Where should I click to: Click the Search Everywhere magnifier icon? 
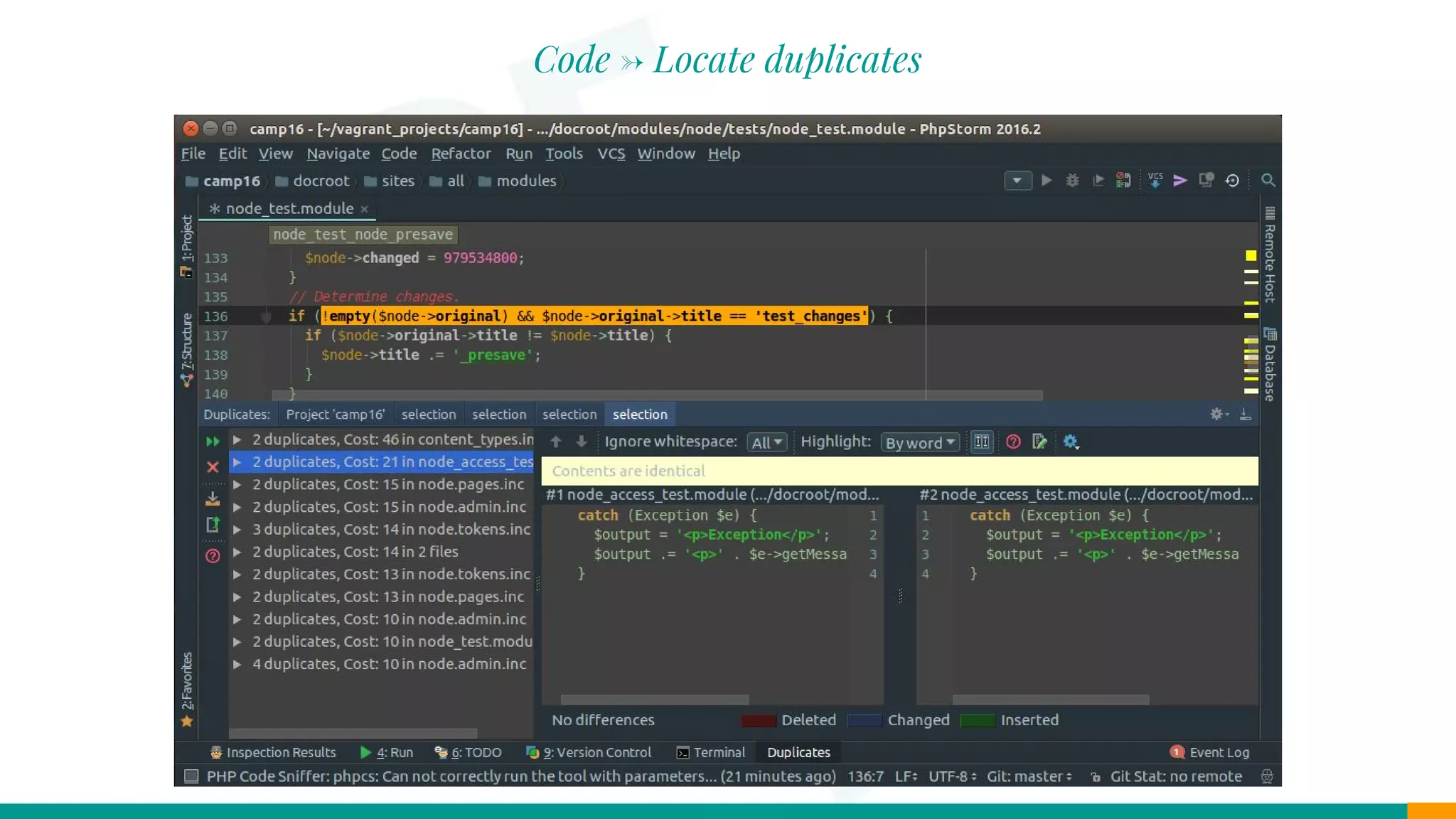[1268, 181]
